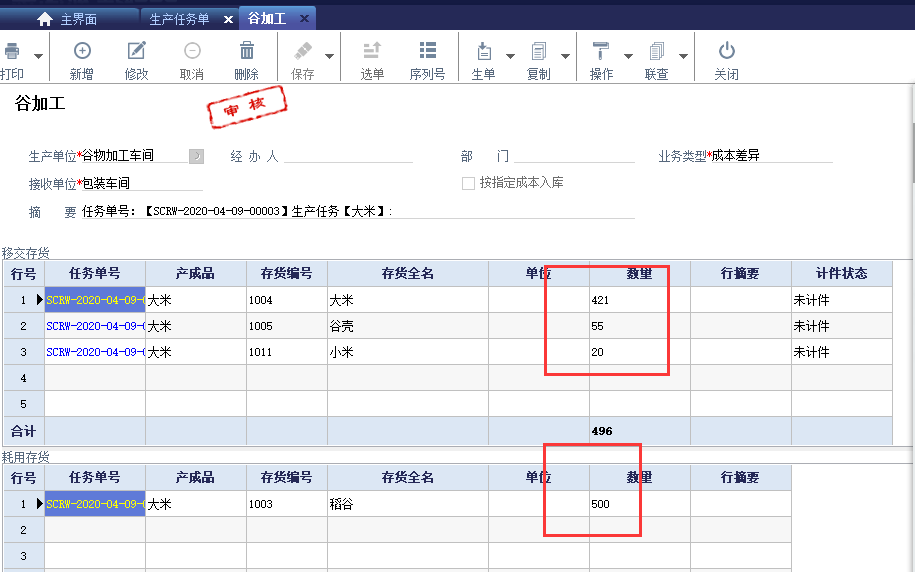Click the 打印 (print) printer icon

point(12,51)
